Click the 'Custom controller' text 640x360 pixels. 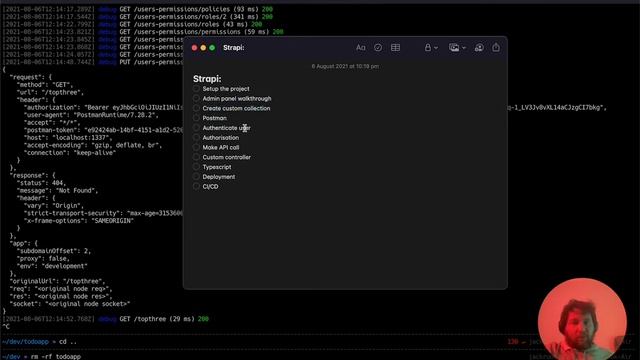pyautogui.click(x=227, y=157)
